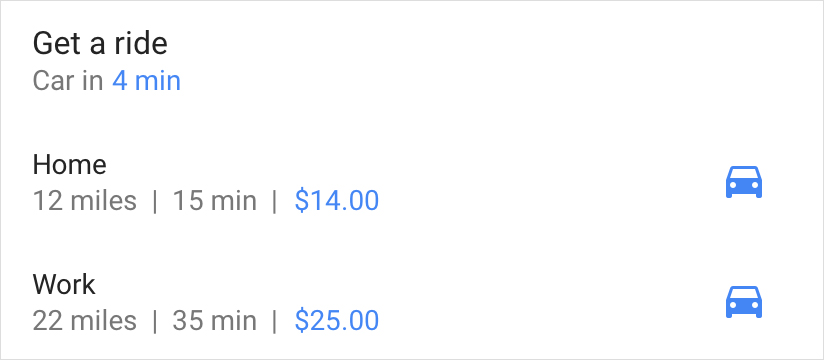This screenshot has height=360, width=824.
Task: Click the $25.00 fare for Work
Action: pyautogui.click(x=337, y=321)
